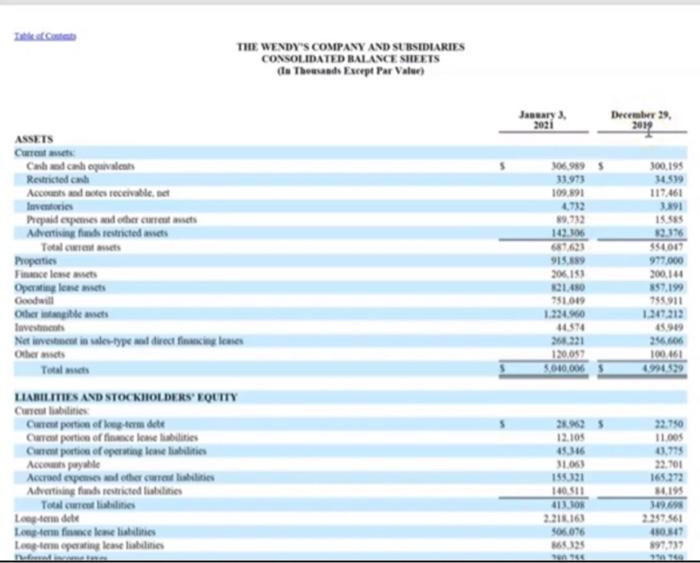
Task: Select the 'Investments' row label
Action: point(39,327)
